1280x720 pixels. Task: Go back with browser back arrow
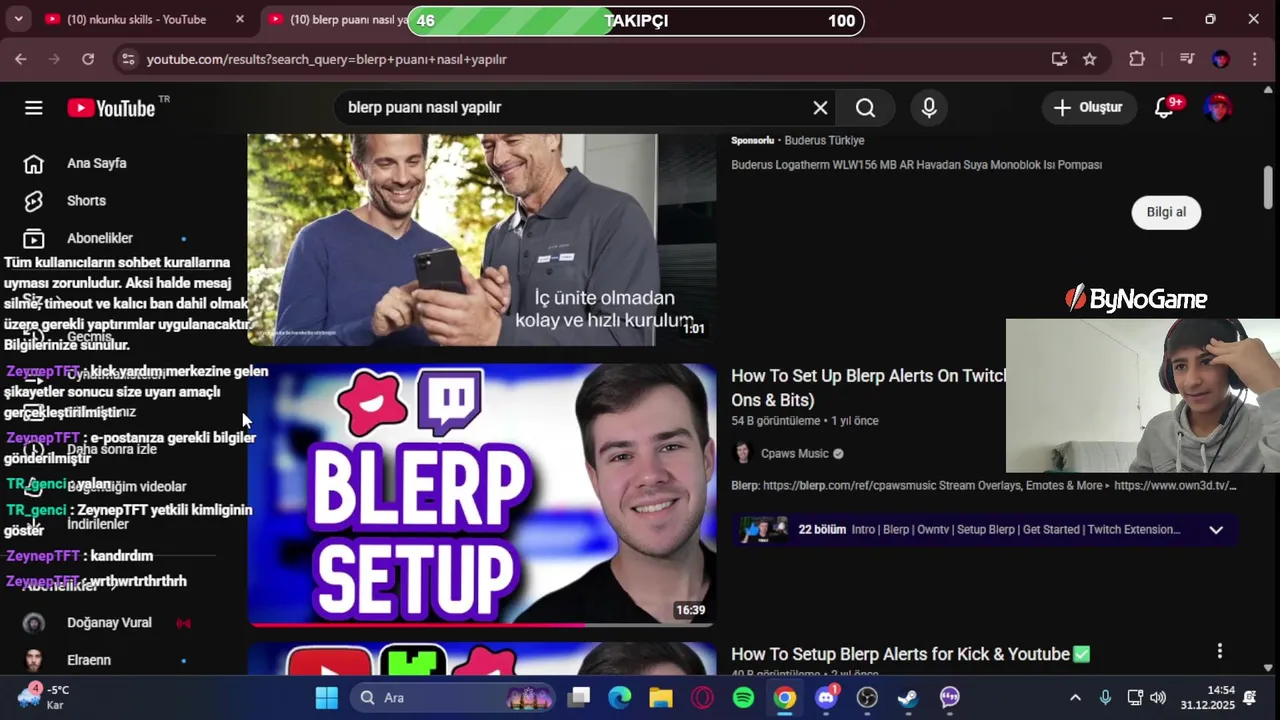click(x=21, y=59)
